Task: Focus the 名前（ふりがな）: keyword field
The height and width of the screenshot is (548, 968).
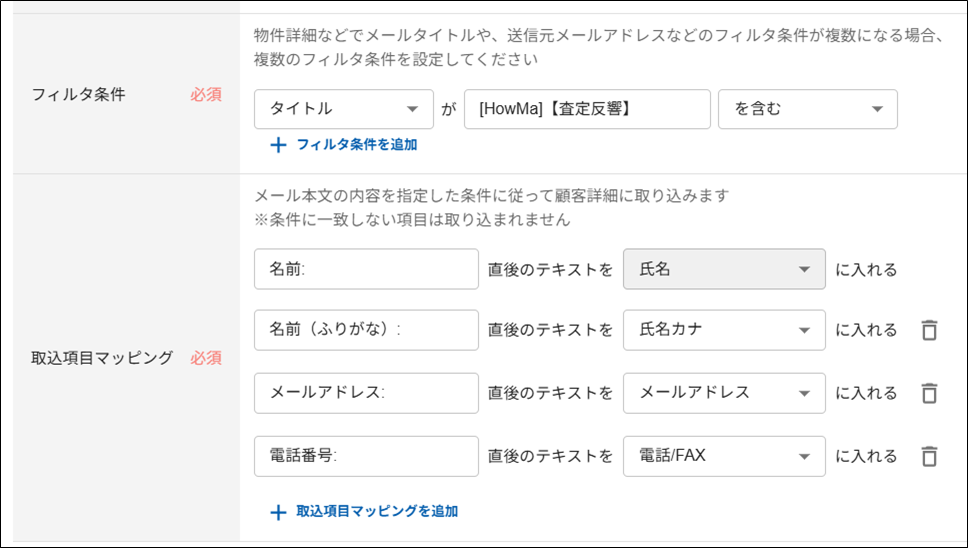Action: 366,330
